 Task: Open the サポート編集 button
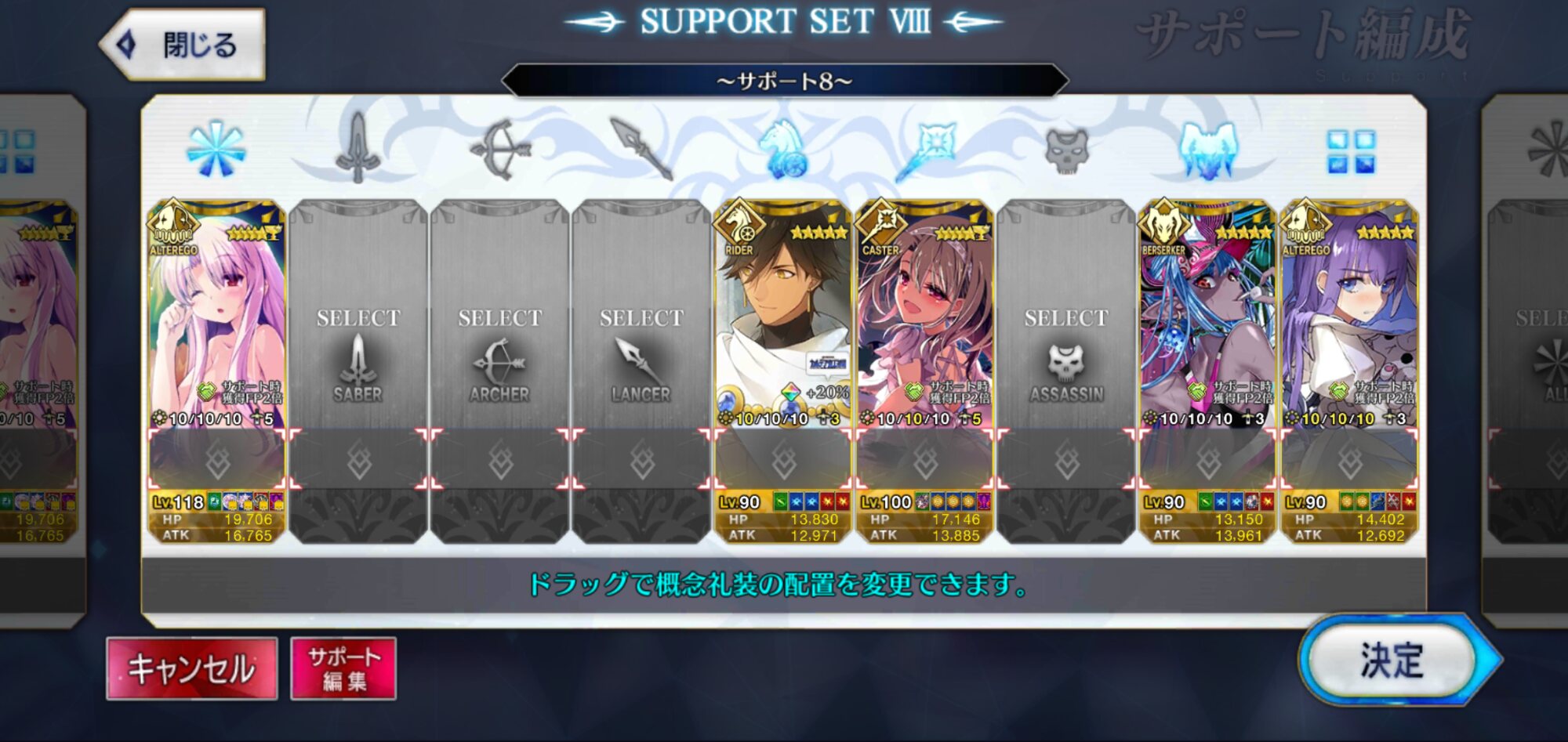[343, 668]
